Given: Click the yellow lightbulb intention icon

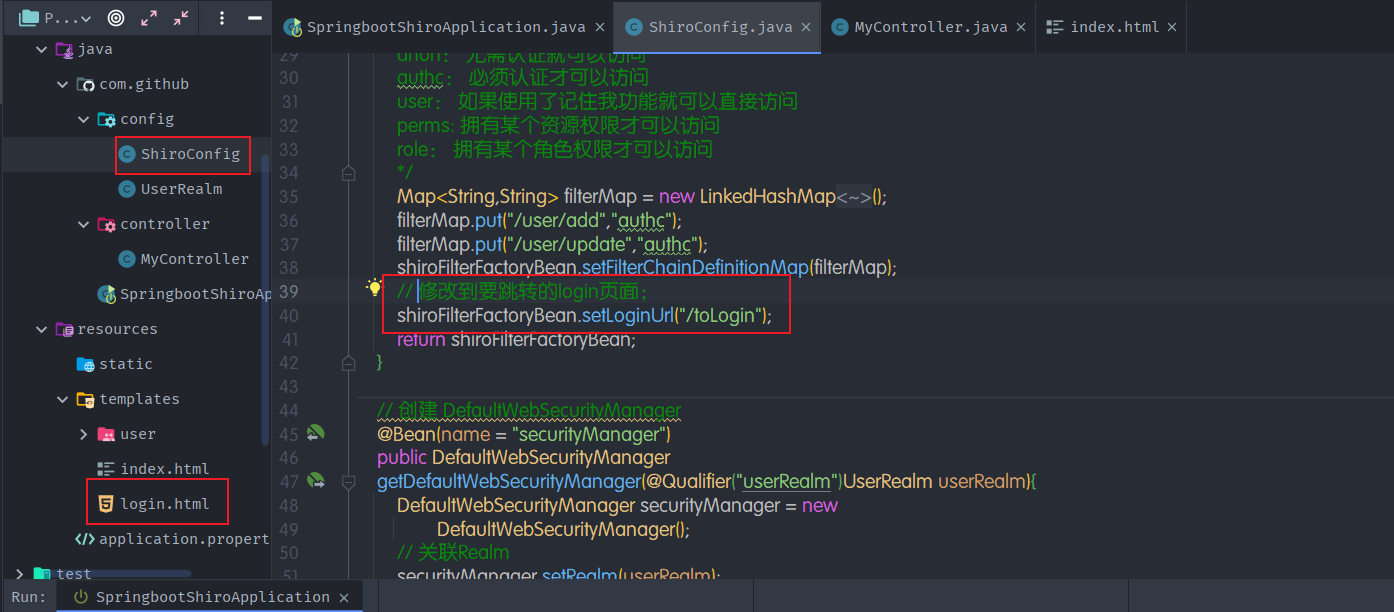Looking at the screenshot, I should tap(375, 288).
